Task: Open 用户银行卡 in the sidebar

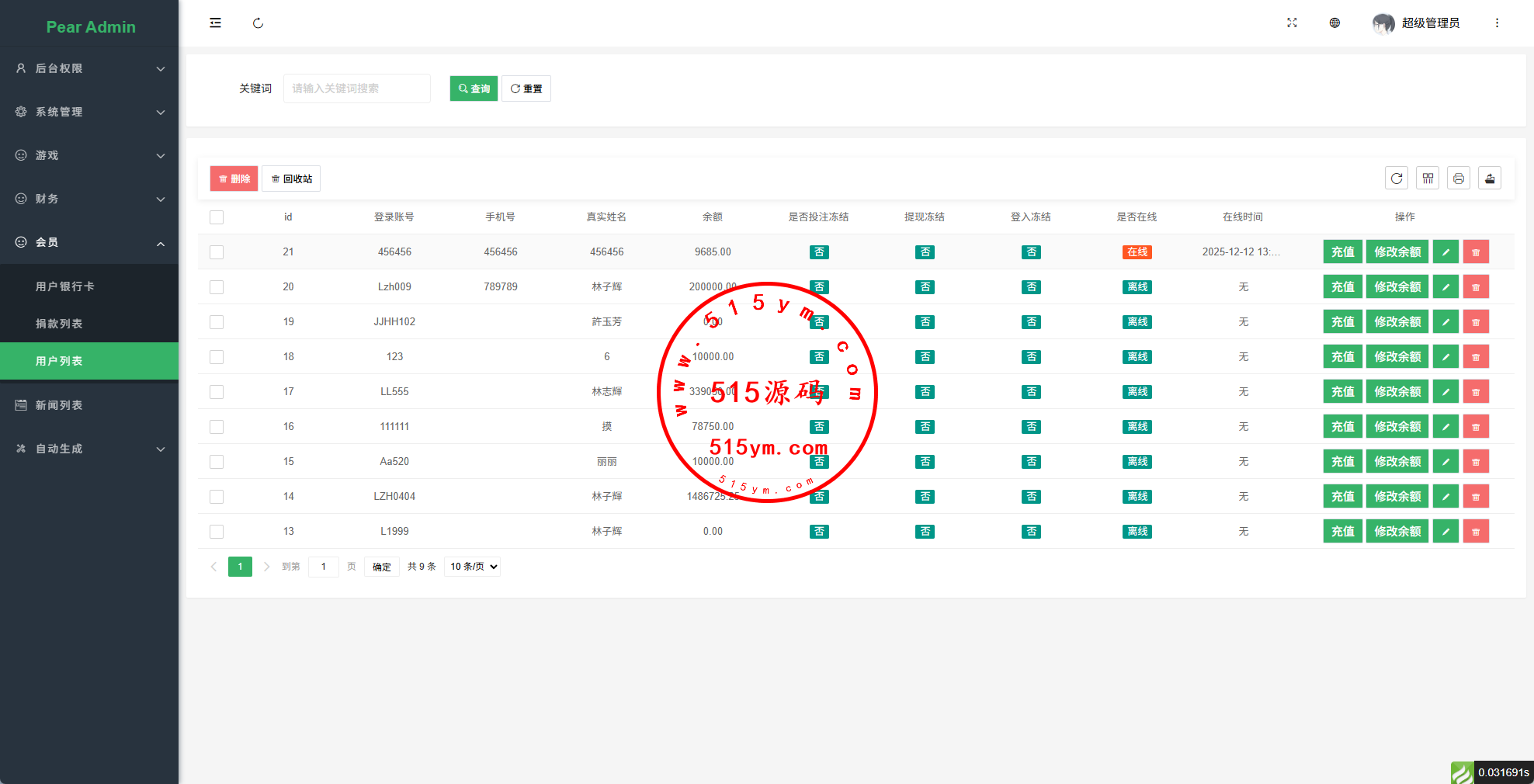Action: [x=65, y=286]
